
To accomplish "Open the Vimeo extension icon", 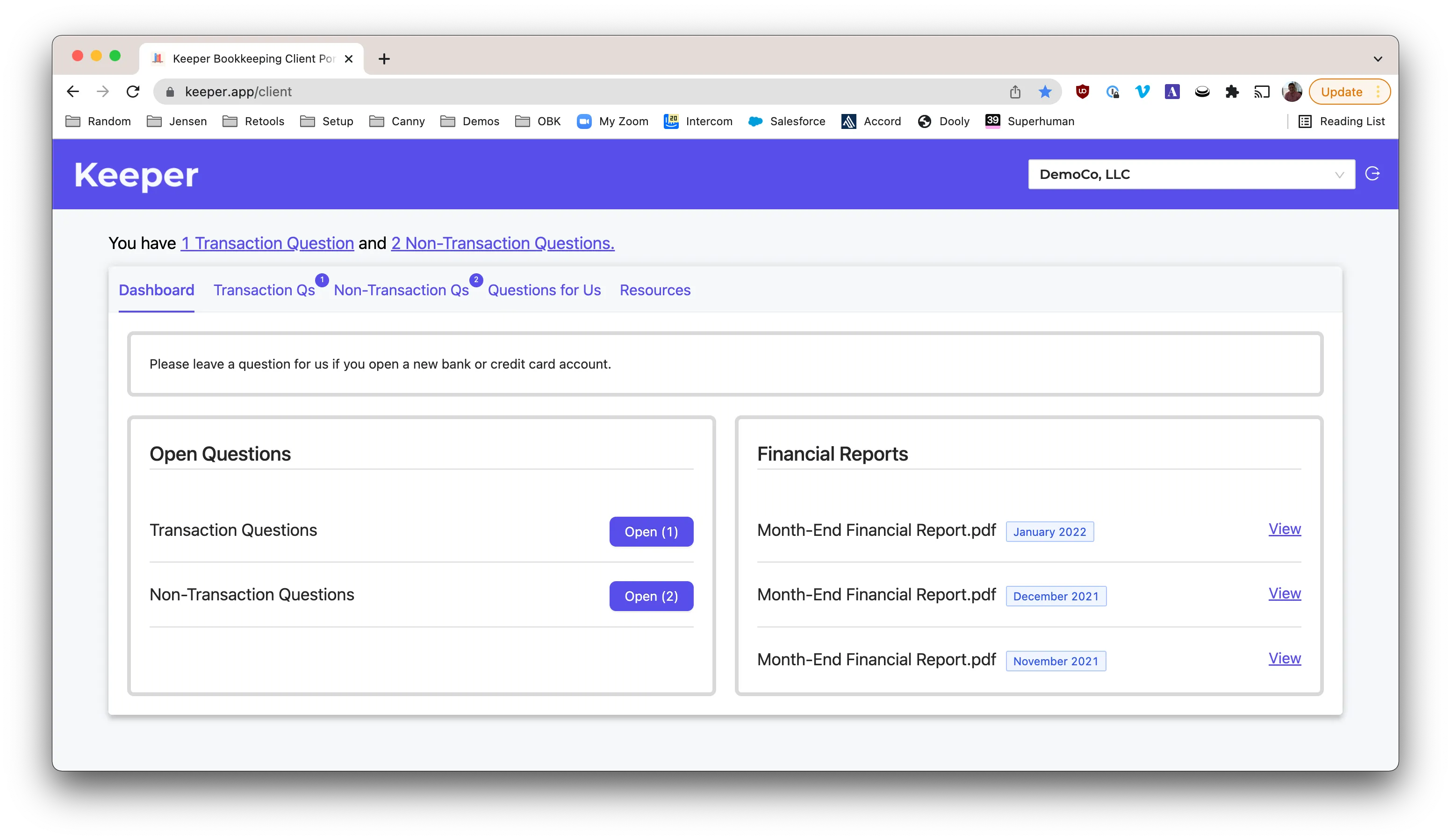I will (x=1142, y=92).
